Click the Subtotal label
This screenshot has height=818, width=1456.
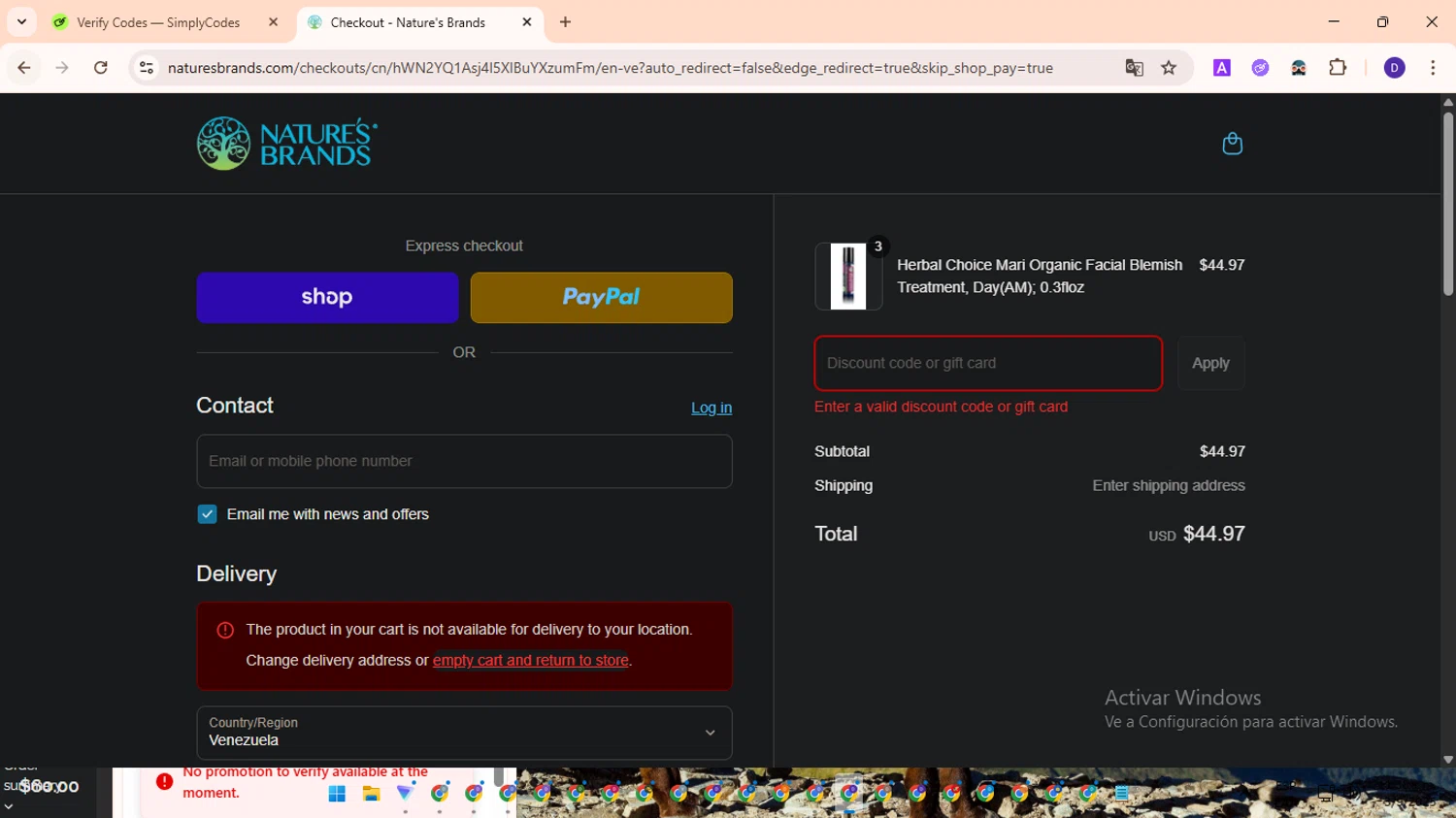click(x=842, y=451)
